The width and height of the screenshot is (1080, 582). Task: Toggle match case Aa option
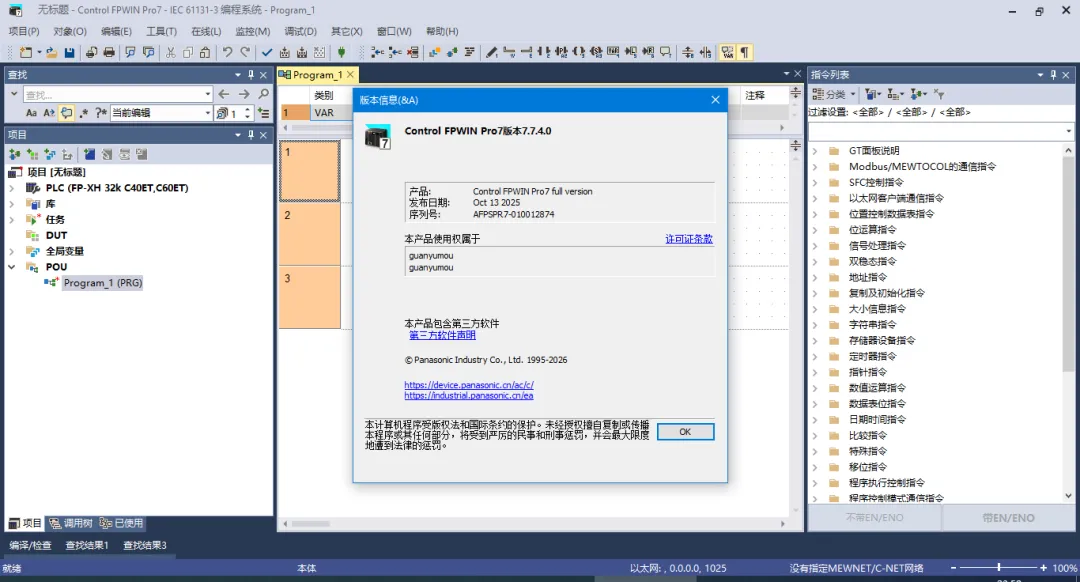pyautogui.click(x=31, y=113)
